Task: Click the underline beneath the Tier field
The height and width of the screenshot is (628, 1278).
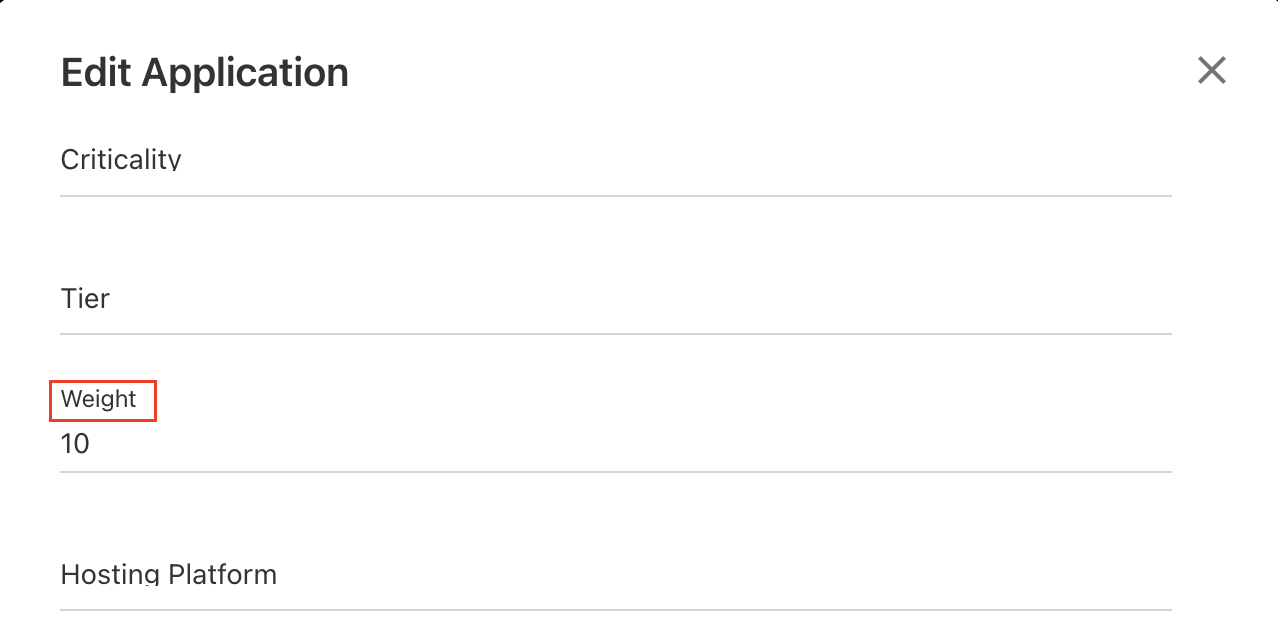Action: pos(615,334)
